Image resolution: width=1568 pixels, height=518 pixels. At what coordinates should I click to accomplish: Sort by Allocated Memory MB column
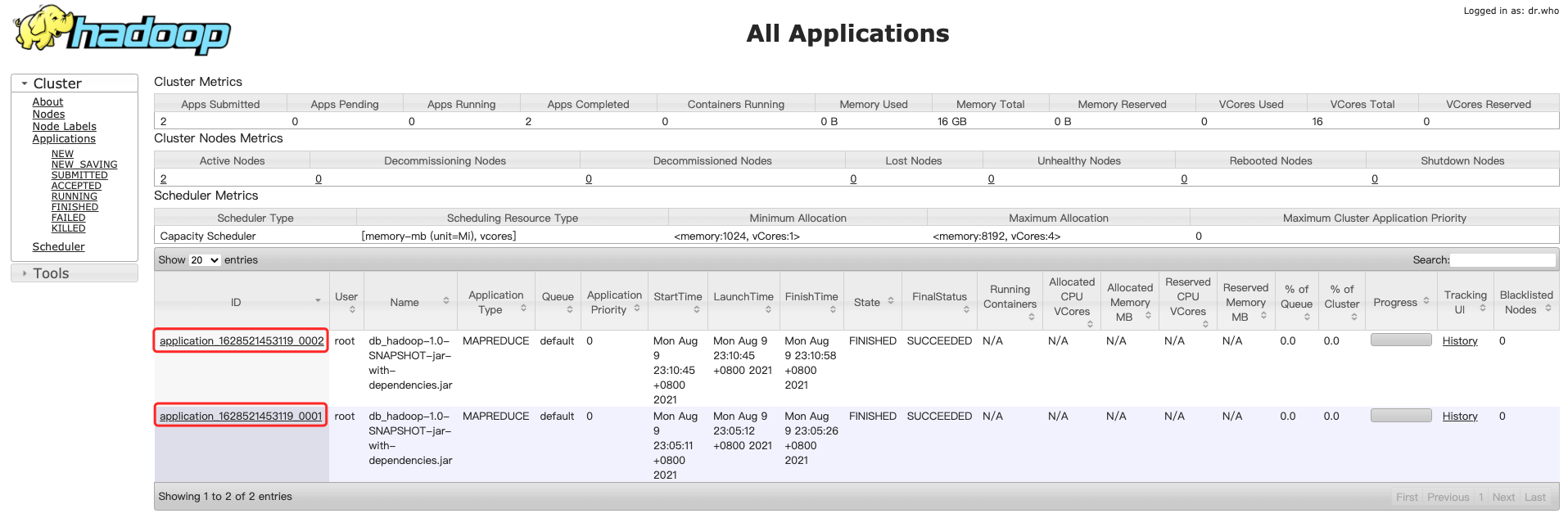pos(1130,302)
